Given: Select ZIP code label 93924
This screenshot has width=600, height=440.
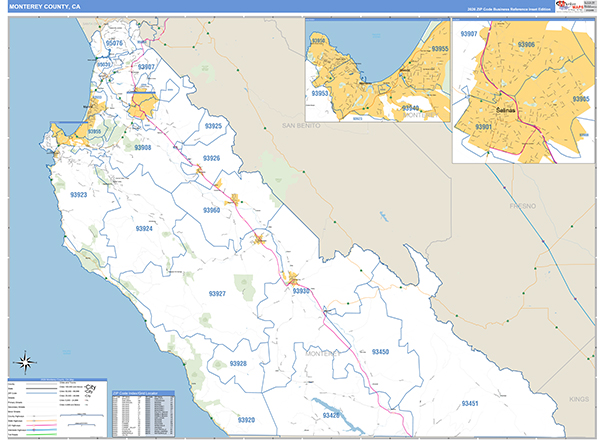Looking at the screenshot, I should [144, 228].
